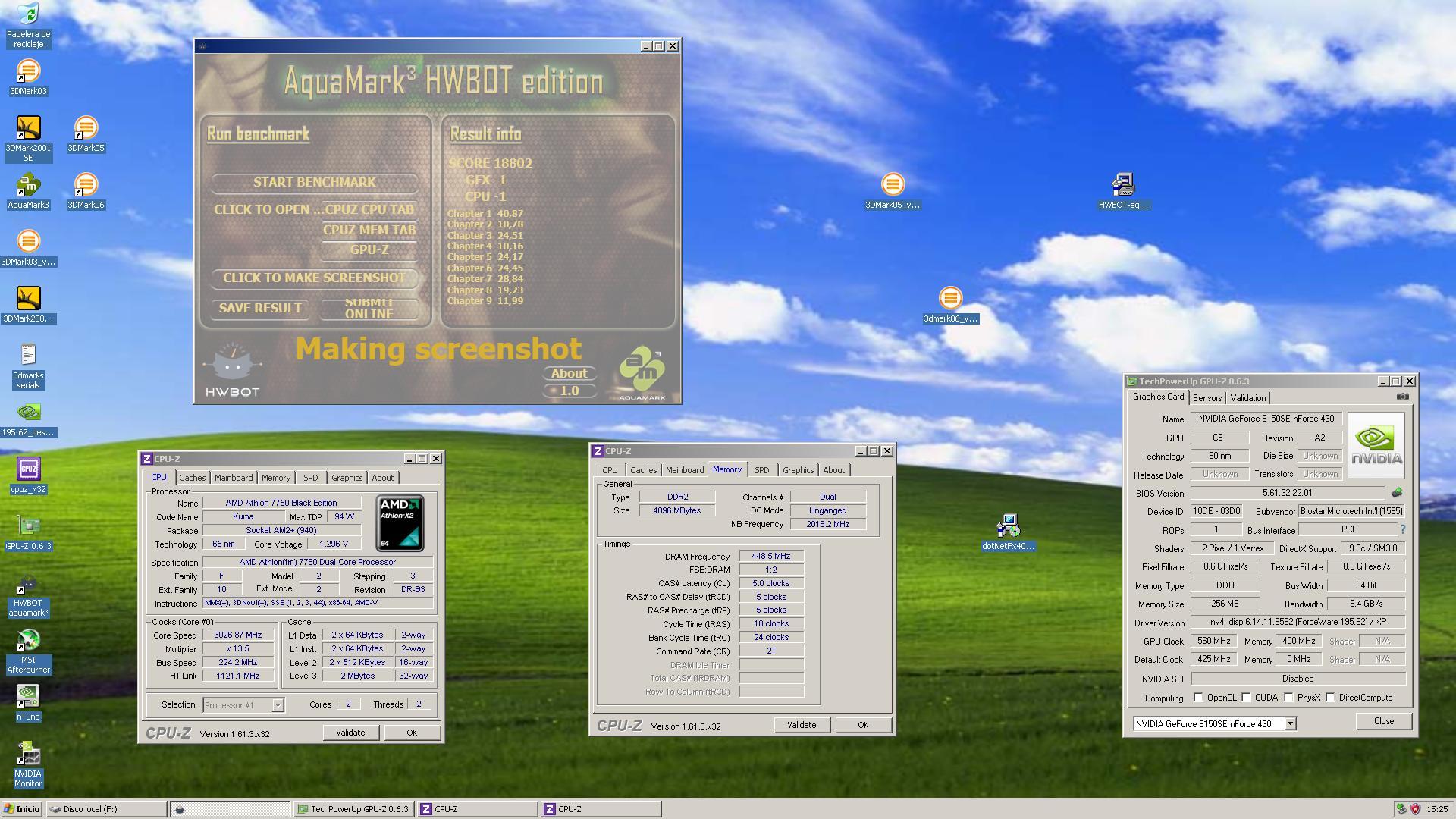Open the 3DMark05_v... desktop icon

(893, 191)
